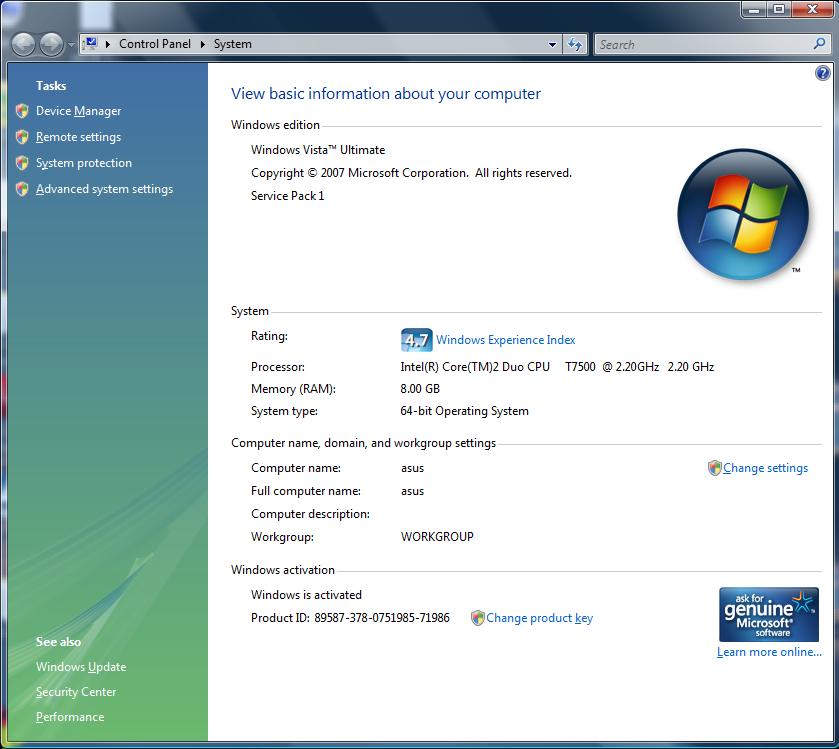Minimize the System window
Screen dimensions: 839x749
tap(754, 9)
